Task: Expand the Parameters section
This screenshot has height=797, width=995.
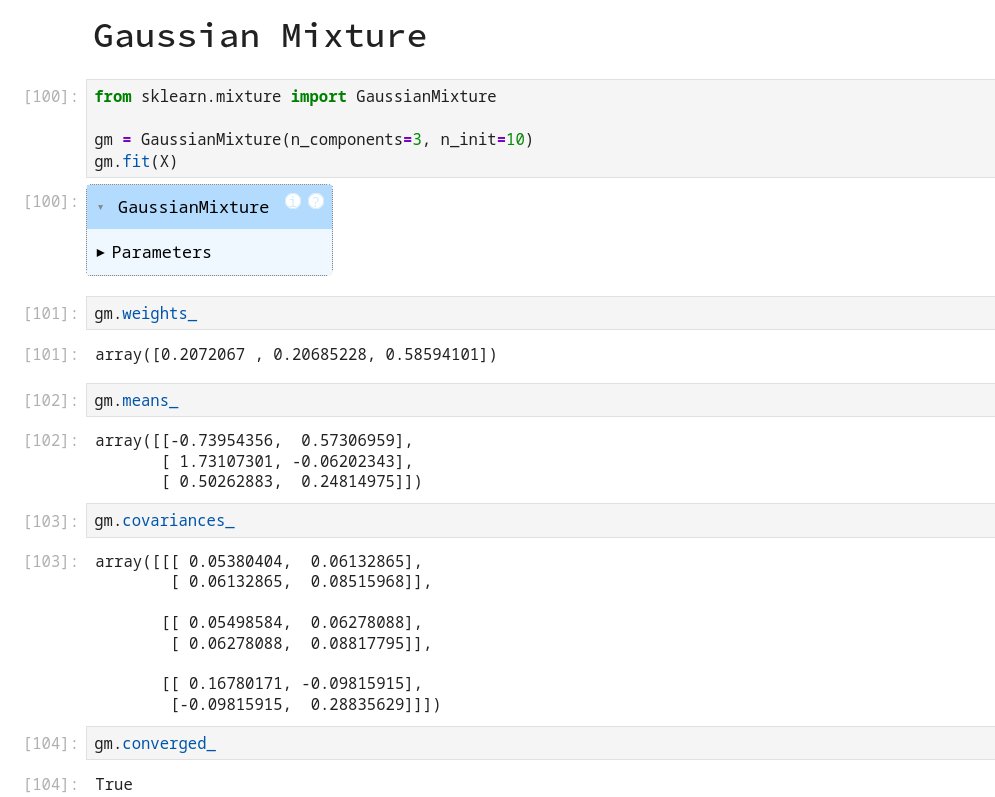Action: 154,253
